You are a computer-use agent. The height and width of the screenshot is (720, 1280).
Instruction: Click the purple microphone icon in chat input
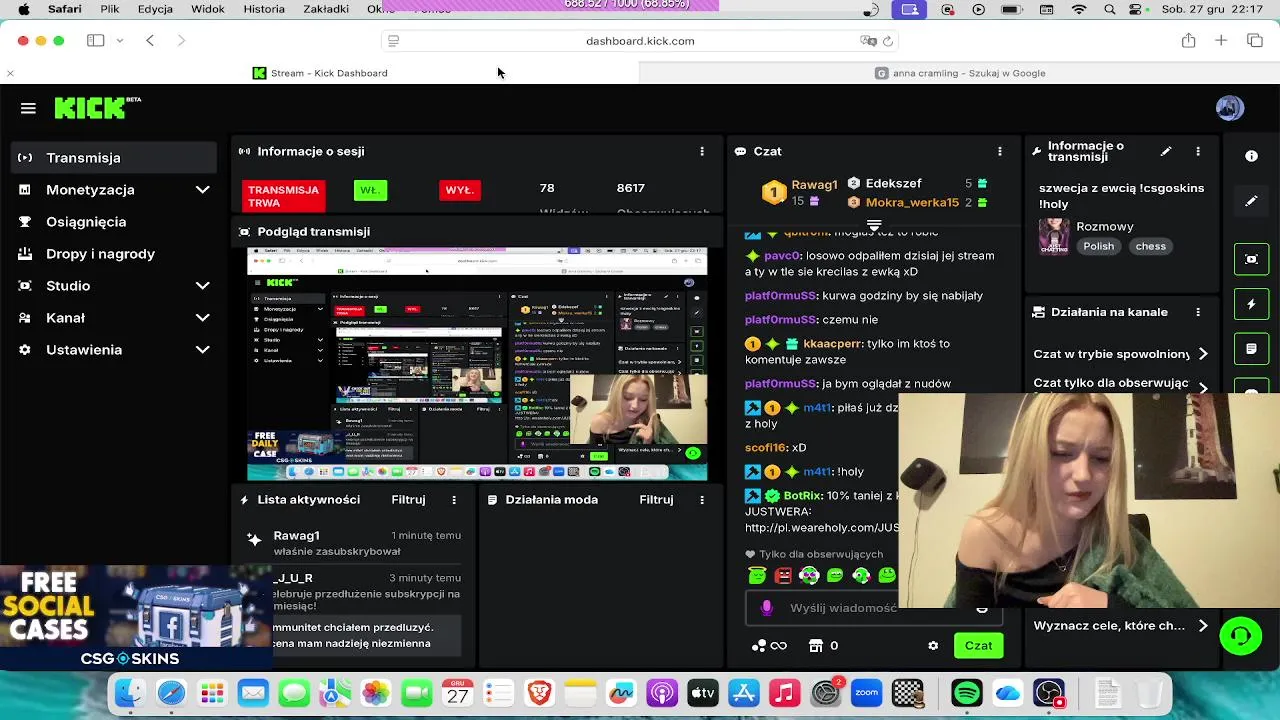click(x=767, y=608)
